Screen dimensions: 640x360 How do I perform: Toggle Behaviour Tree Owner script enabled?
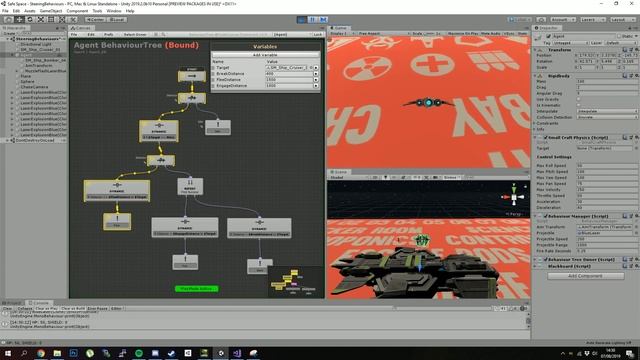[546, 259]
